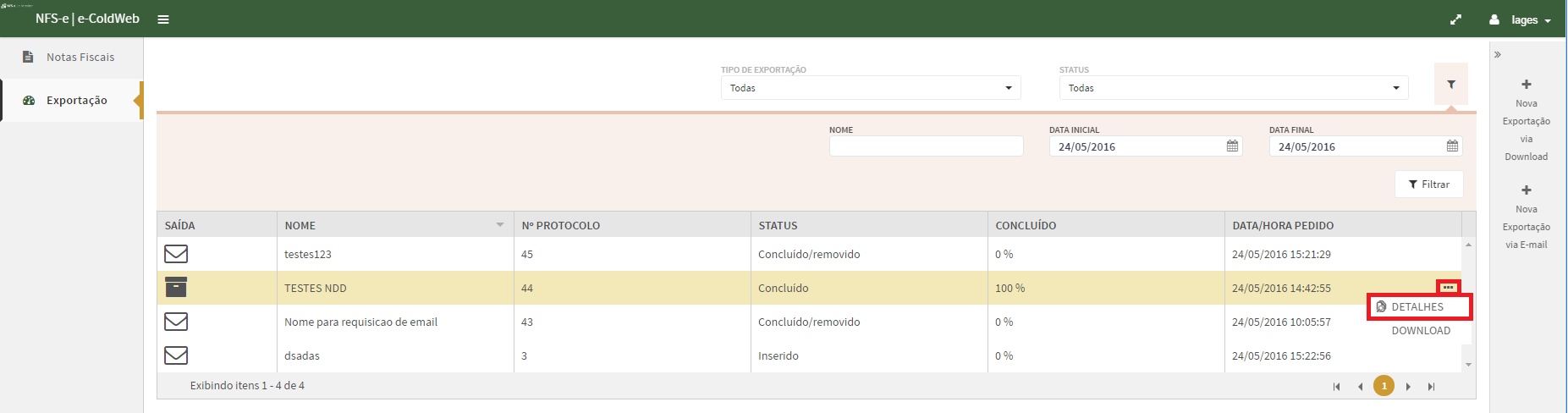Click email icon of Nome para requisicao row
This screenshot has width=1568, height=413.
(x=176, y=322)
